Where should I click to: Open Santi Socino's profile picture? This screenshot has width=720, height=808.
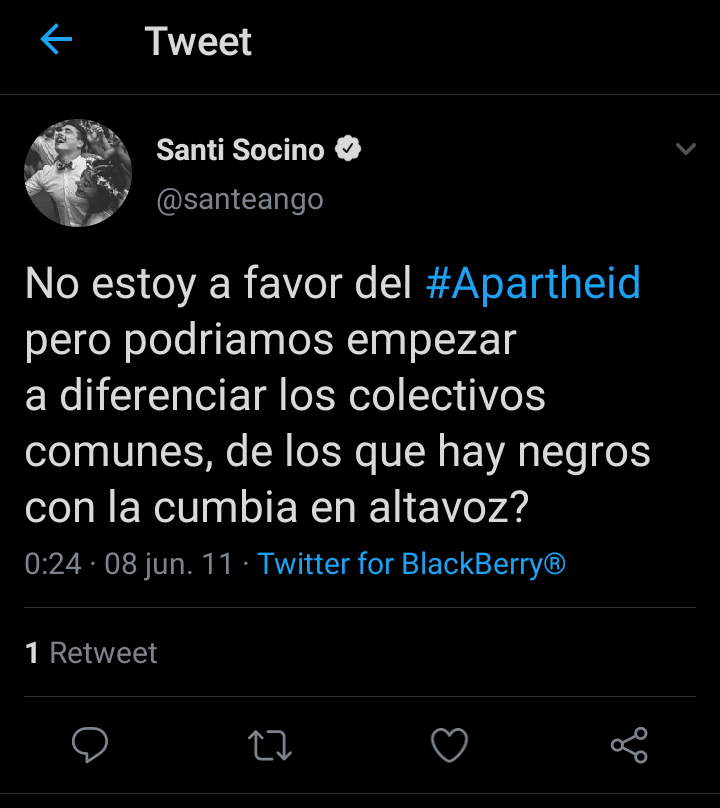coord(78,173)
